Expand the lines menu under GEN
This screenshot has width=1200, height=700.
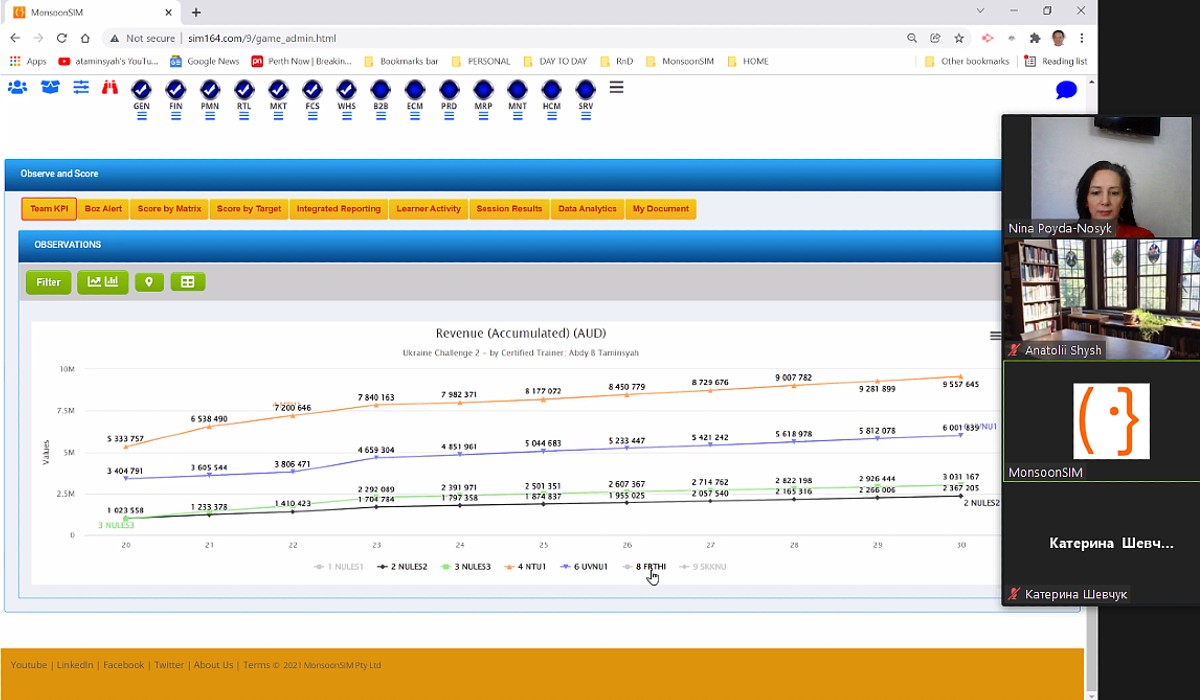pos(141,116)
